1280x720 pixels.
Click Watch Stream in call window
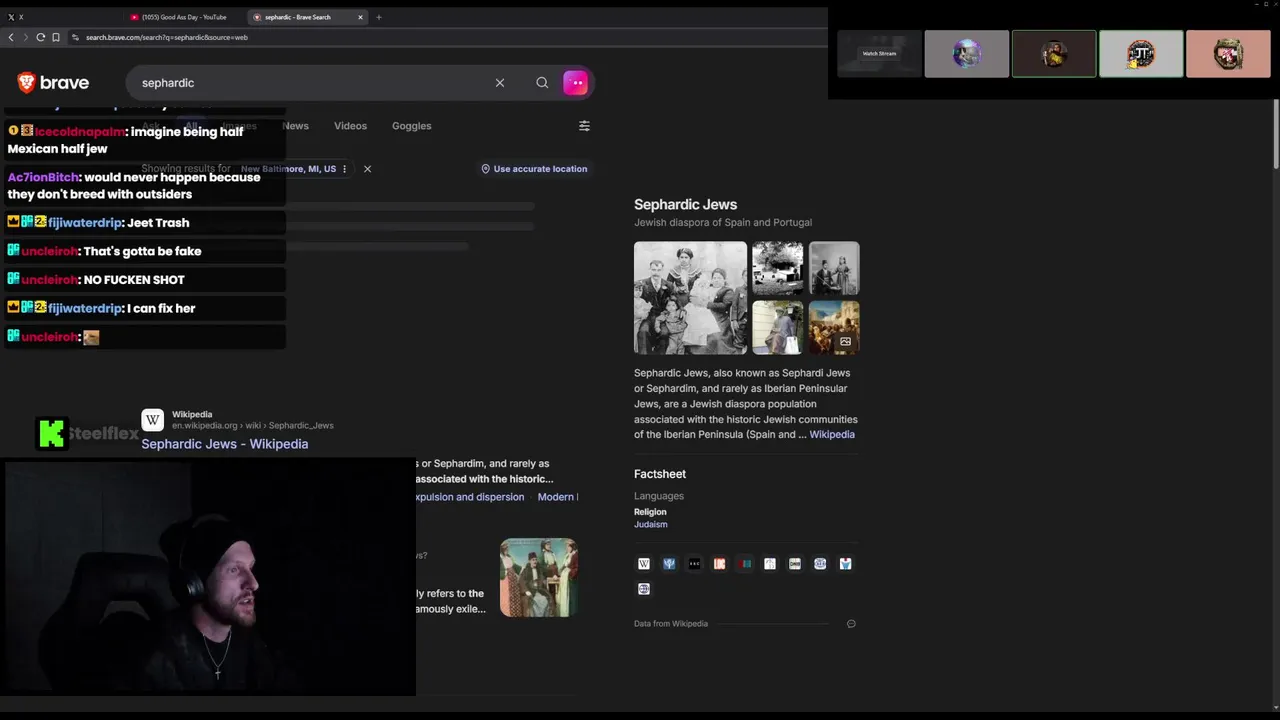879,54
